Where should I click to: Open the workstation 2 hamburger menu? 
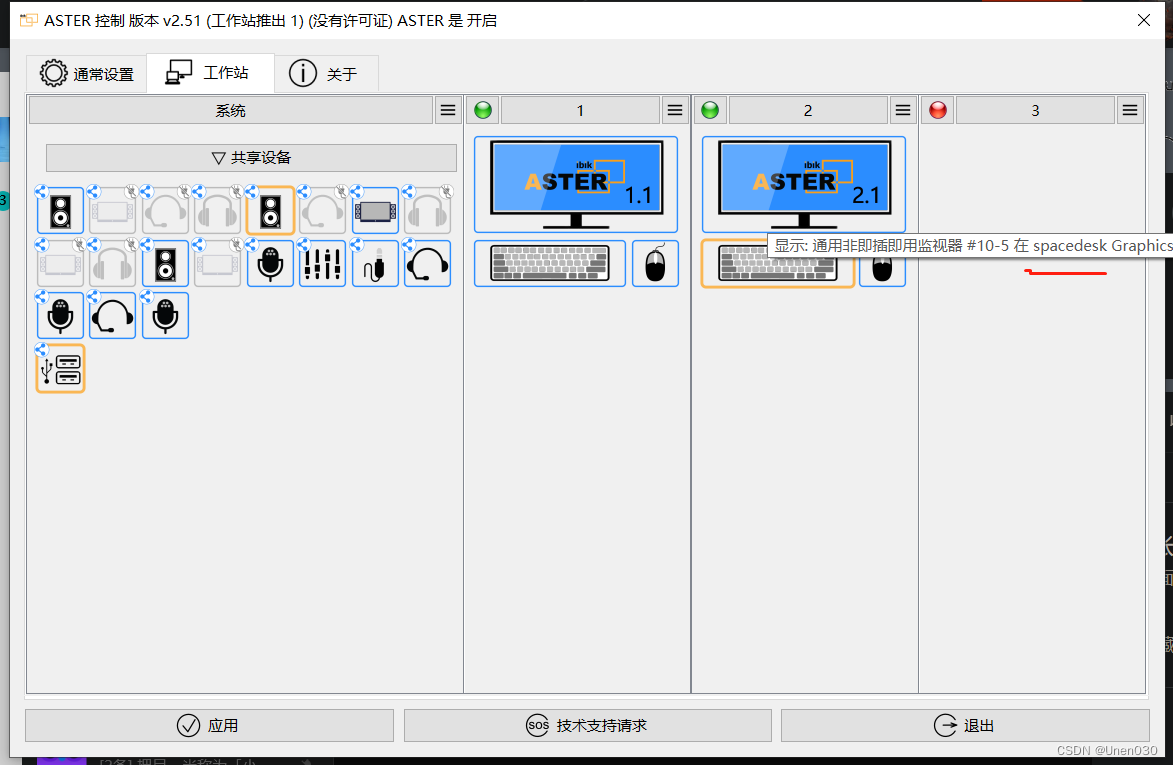point(903,111)
